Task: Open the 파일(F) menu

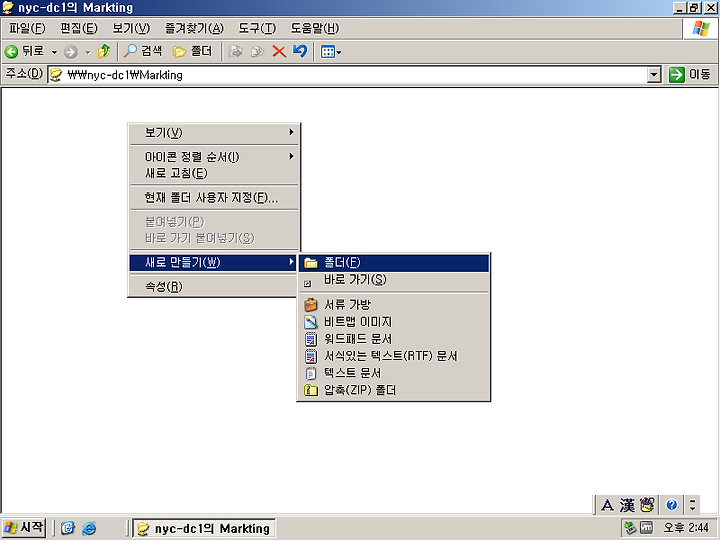Action: click(27, 28)
